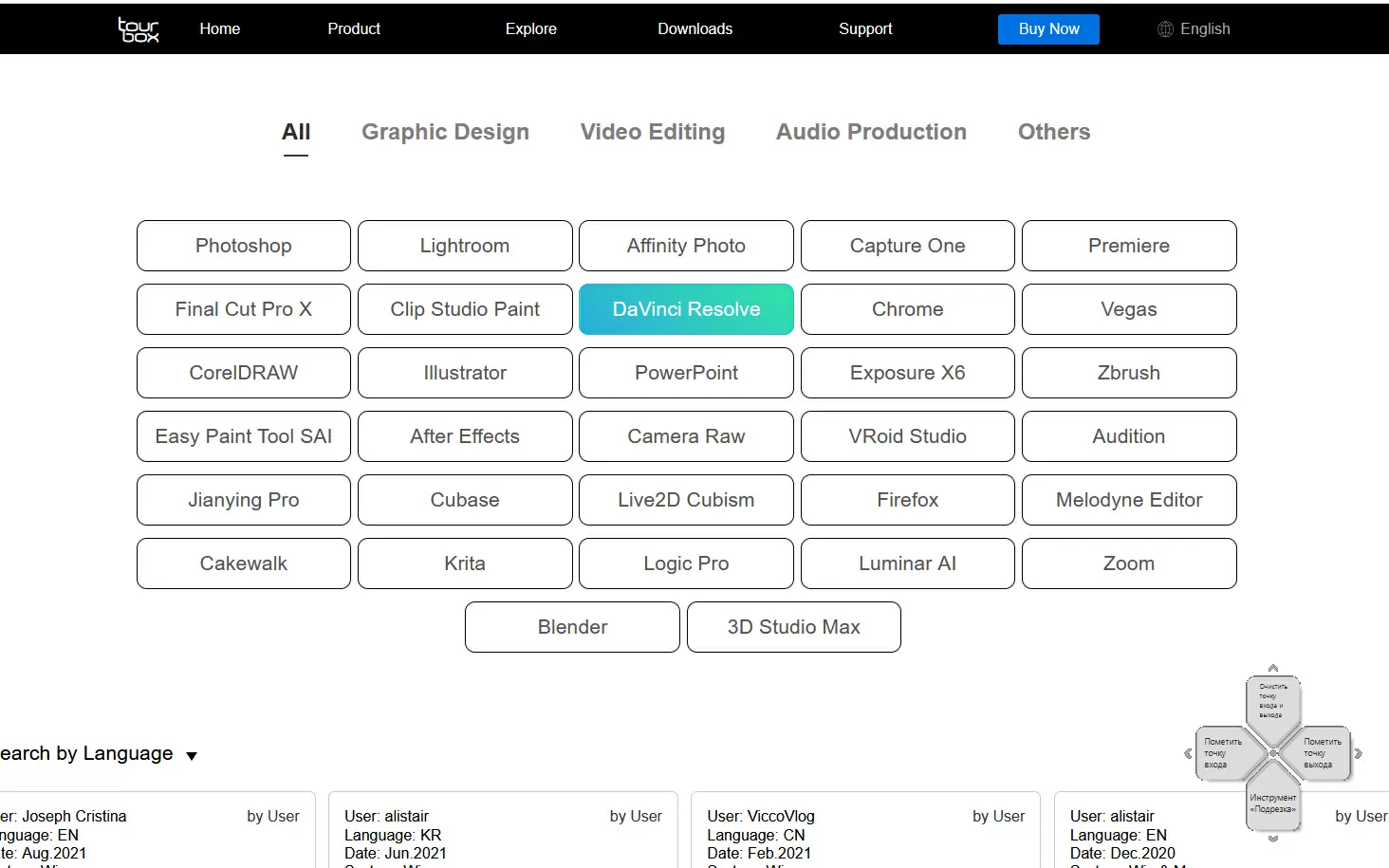Go to the Downloads page
The height and width of the screenshot is (868, 1389).
694,29
